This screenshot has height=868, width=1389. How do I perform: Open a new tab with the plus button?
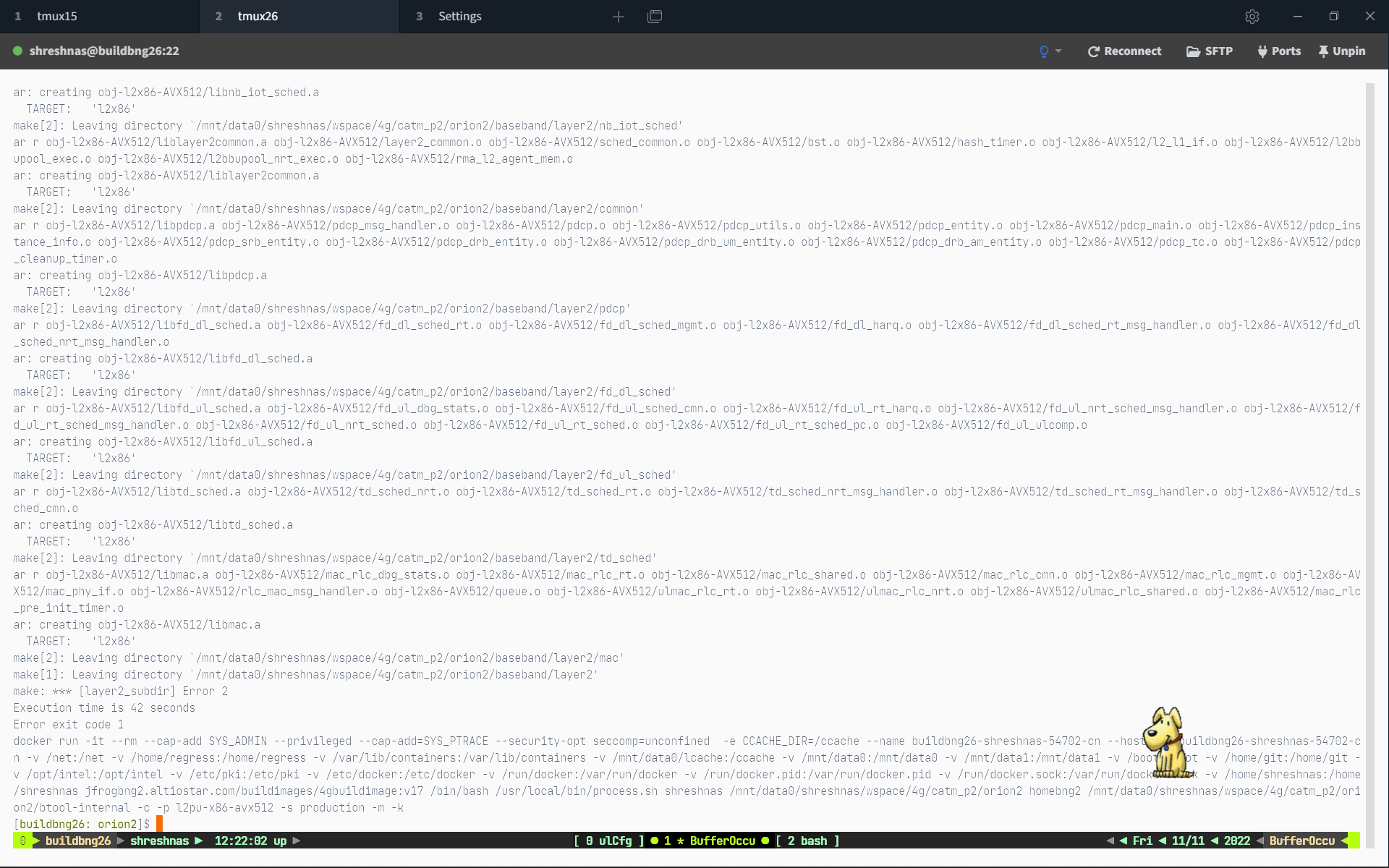click(x=619, y=16)
